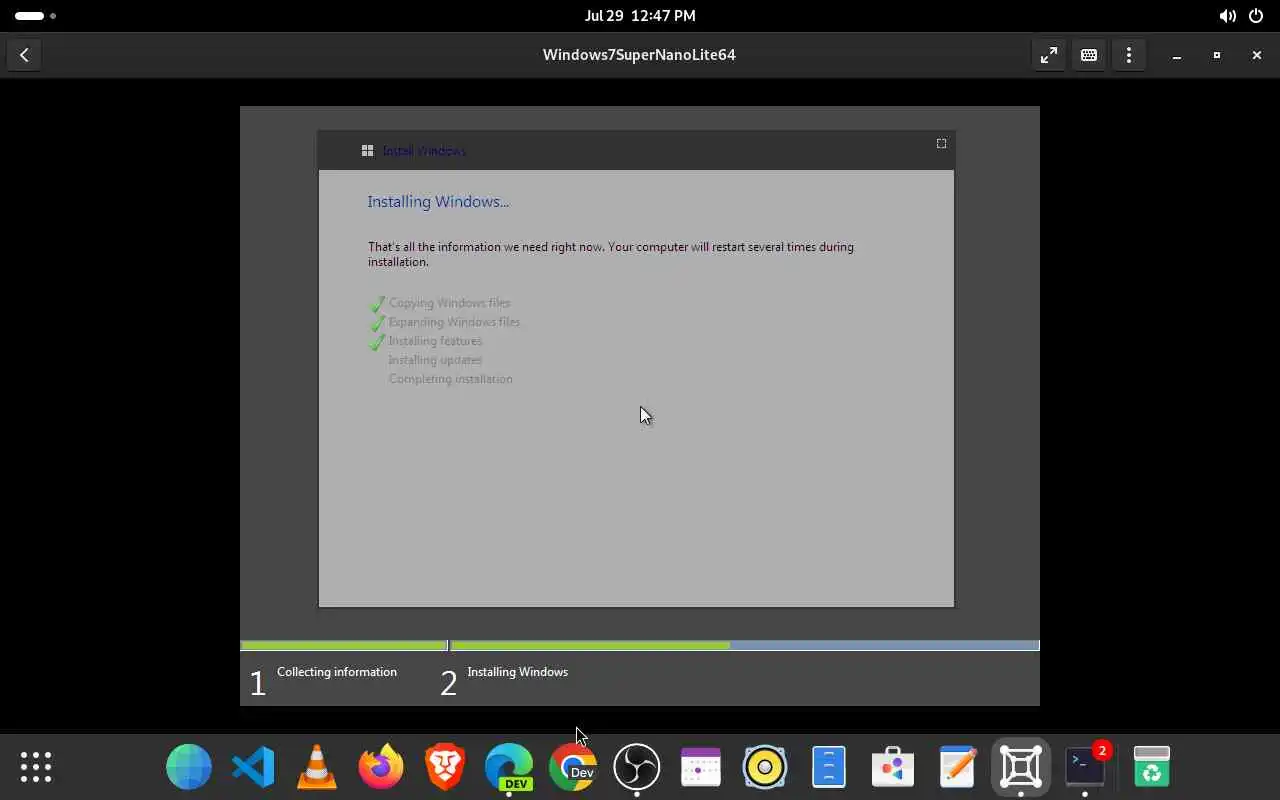Click the Installing Windows stage progress bar
The image size is (1280, 800).
[745, 646]
